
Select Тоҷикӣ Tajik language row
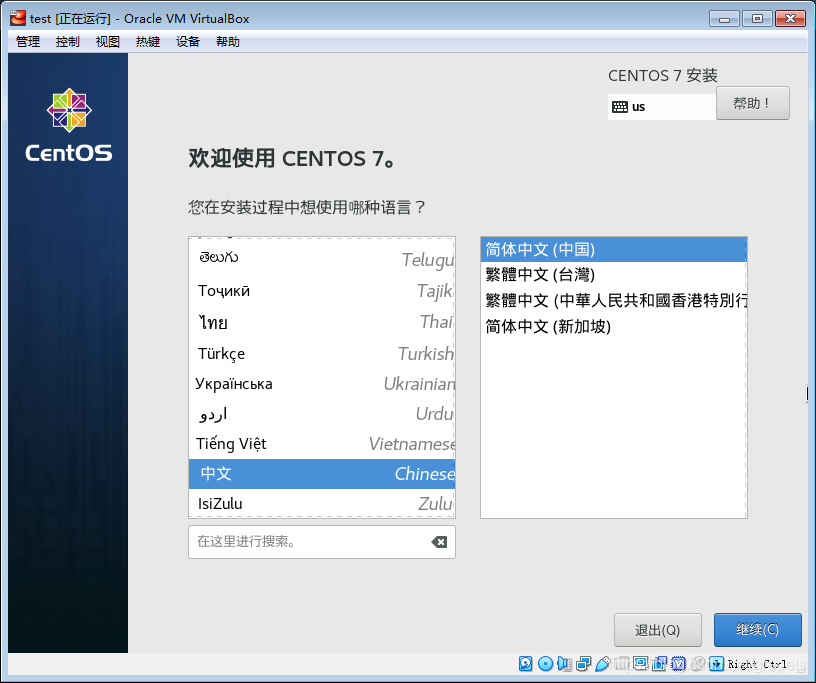click(322, 290)
